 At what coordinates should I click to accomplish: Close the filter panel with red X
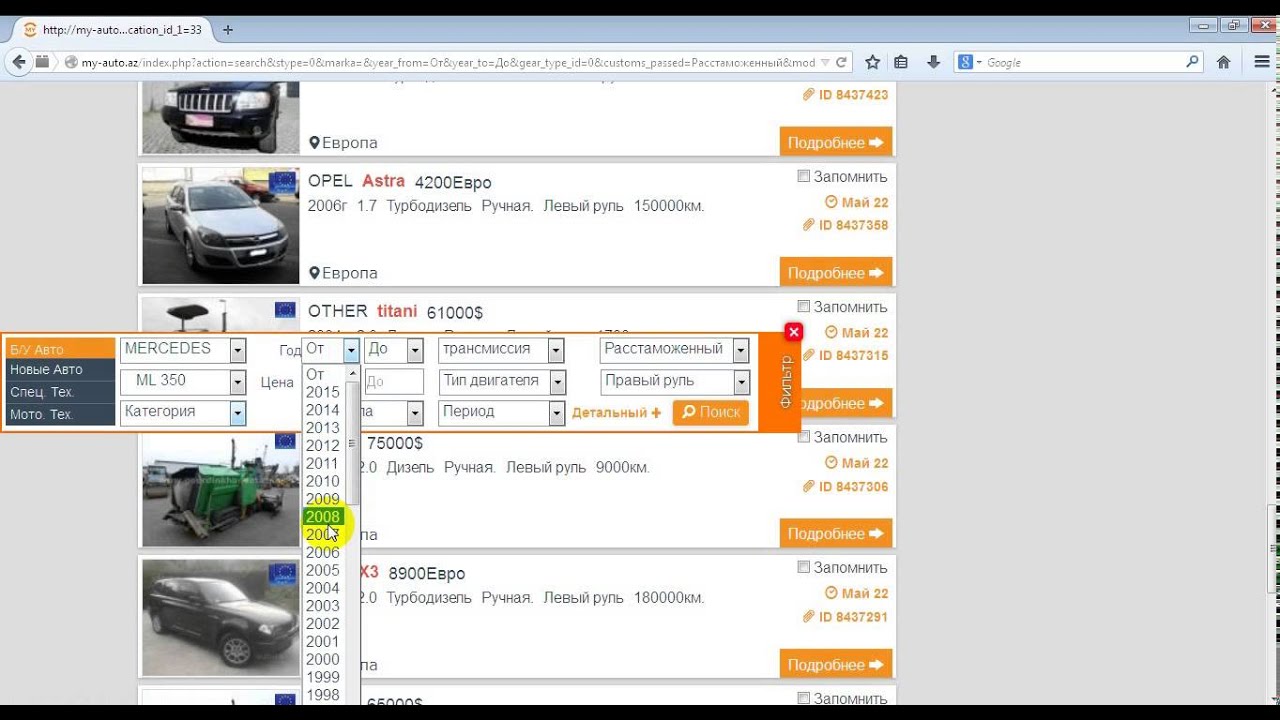pos(793,332)
